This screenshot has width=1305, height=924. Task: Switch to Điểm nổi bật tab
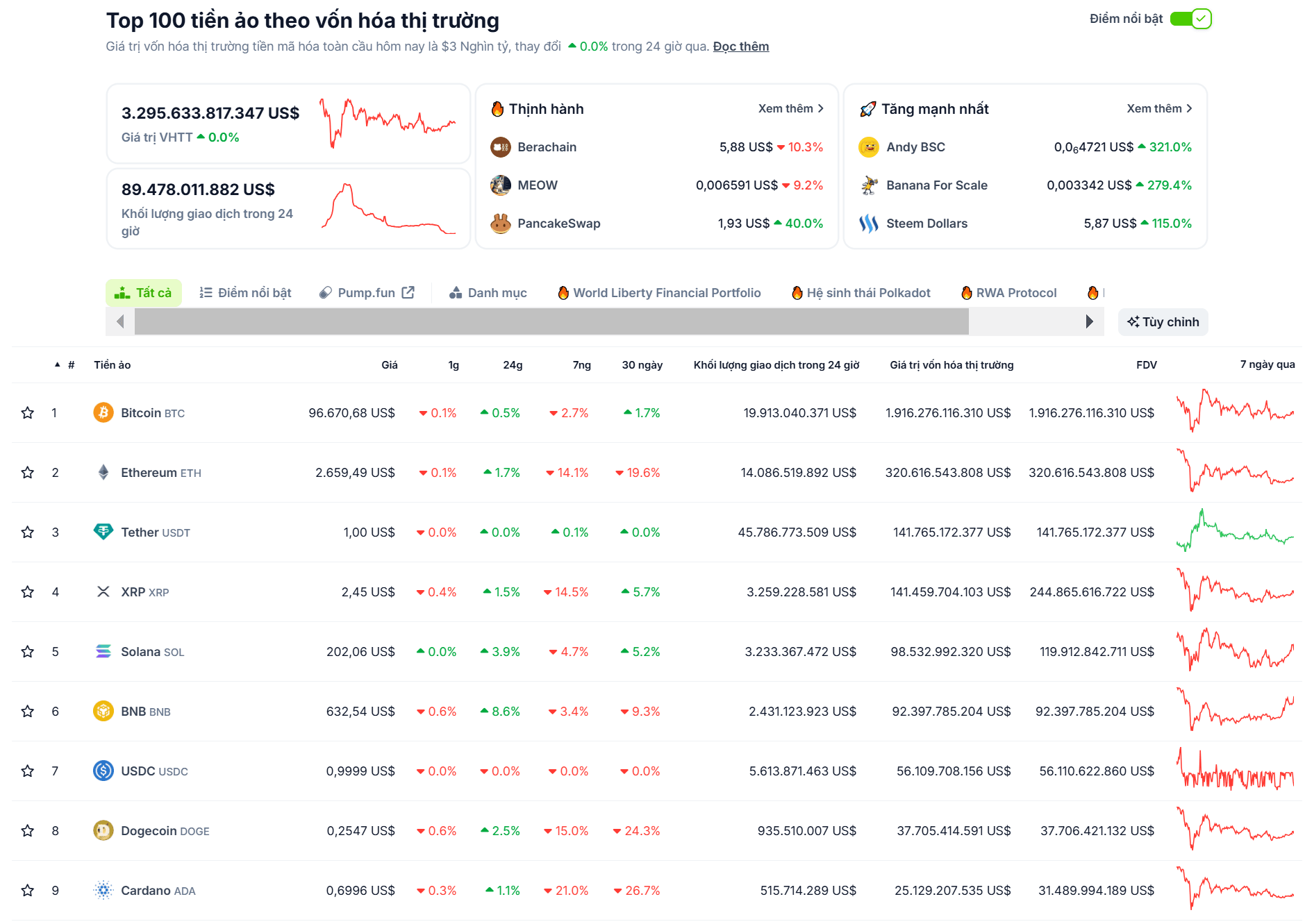(x=245, y=293)
